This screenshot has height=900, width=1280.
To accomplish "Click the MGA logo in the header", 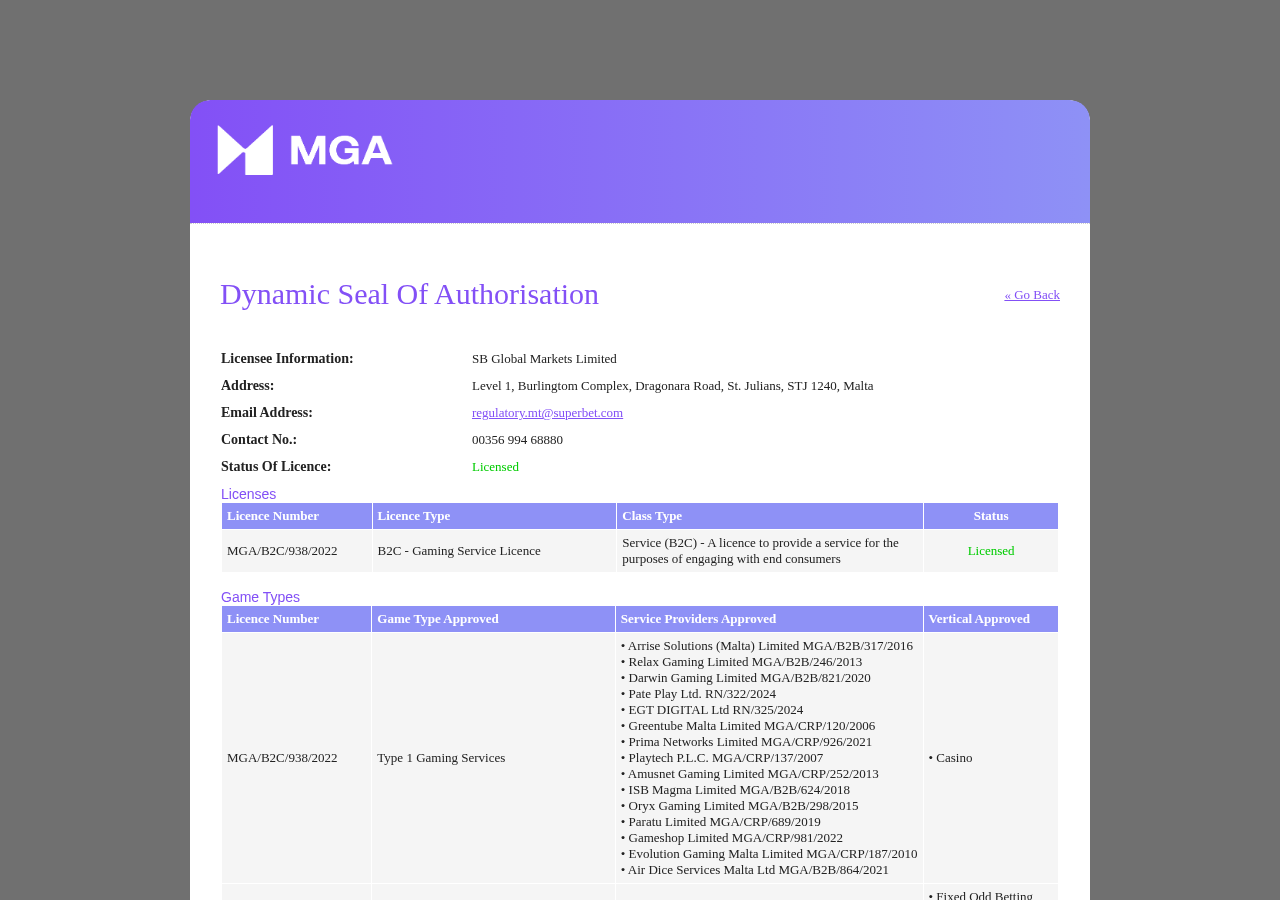I will [305, 150].
